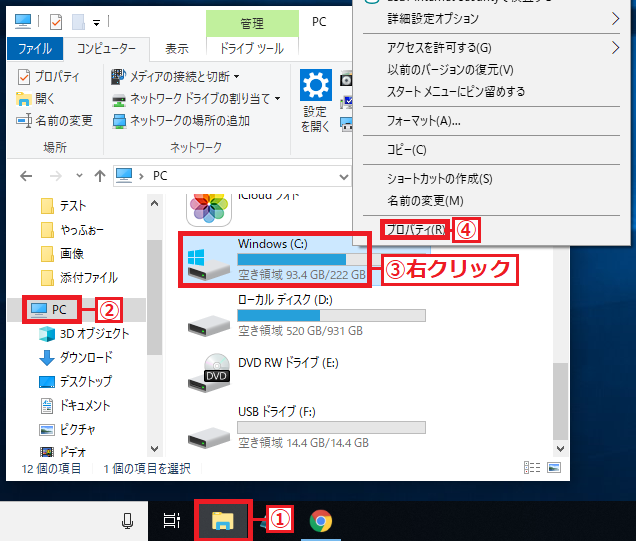
Task: Click 名前の変更 in the ribbon
Action: (x=54, y=121)
